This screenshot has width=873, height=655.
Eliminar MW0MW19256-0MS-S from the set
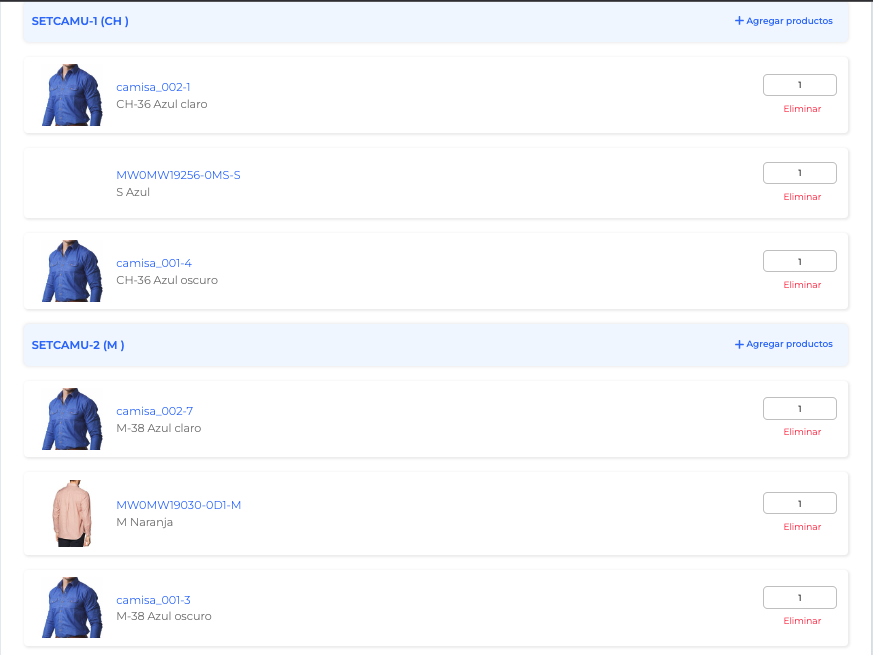(x=802, y=197)
